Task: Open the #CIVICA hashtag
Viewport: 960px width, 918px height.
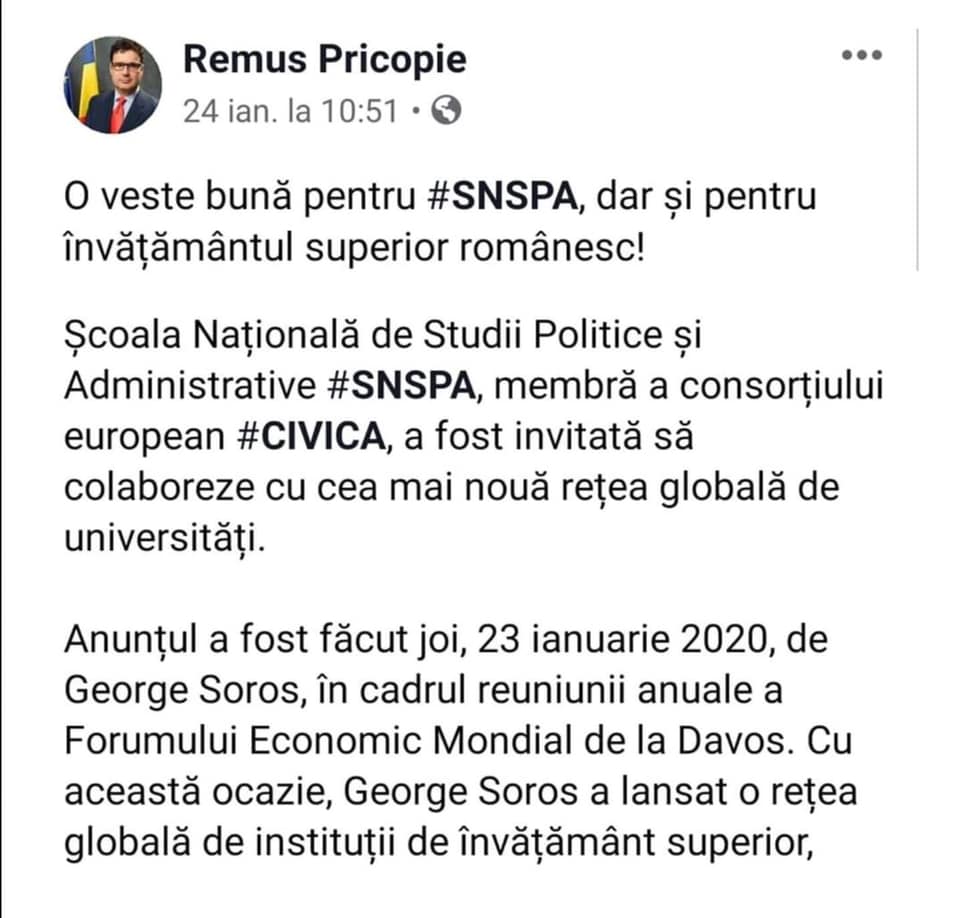Action: (311, 437)
